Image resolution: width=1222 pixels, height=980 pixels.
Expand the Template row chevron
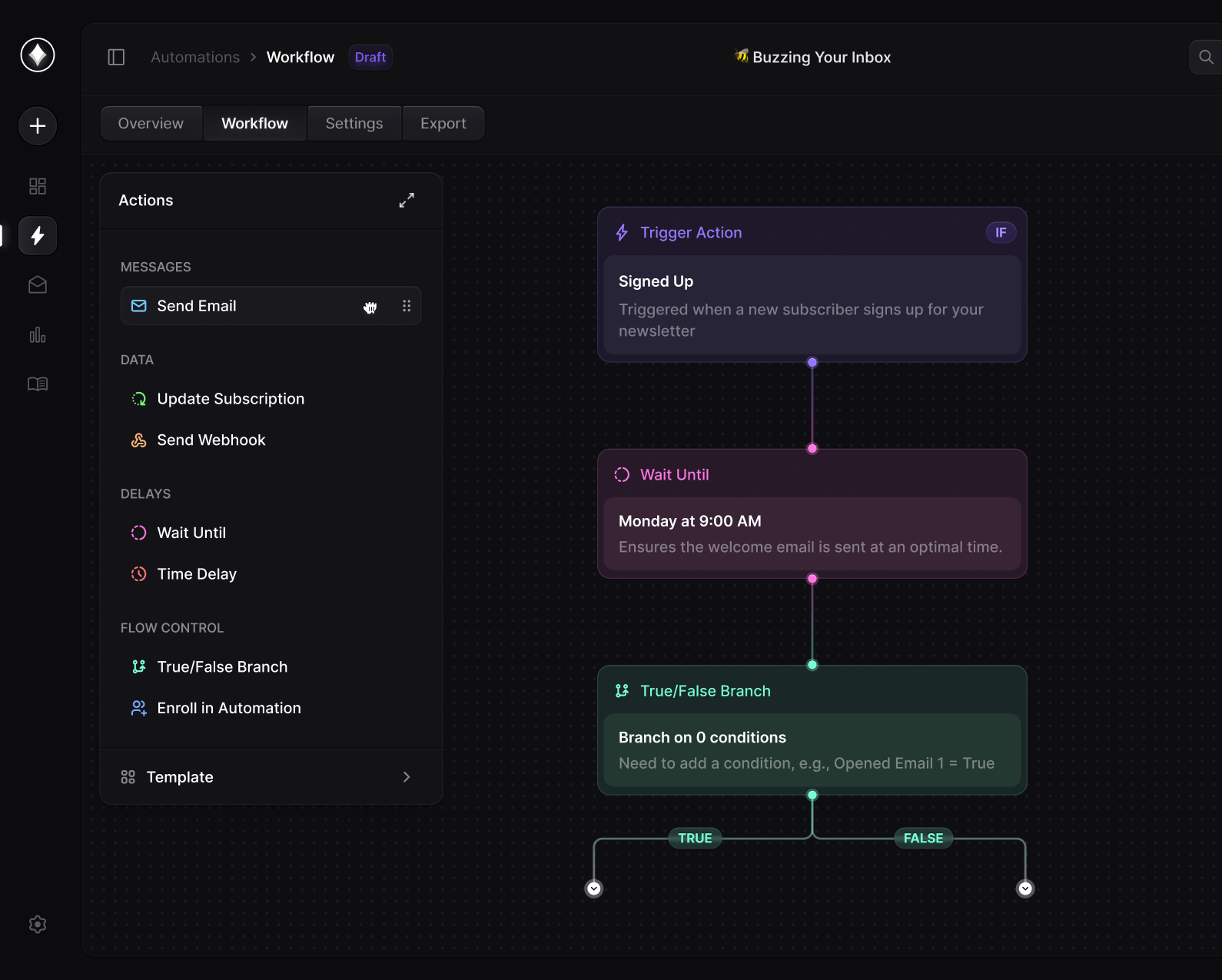[407, 777]
